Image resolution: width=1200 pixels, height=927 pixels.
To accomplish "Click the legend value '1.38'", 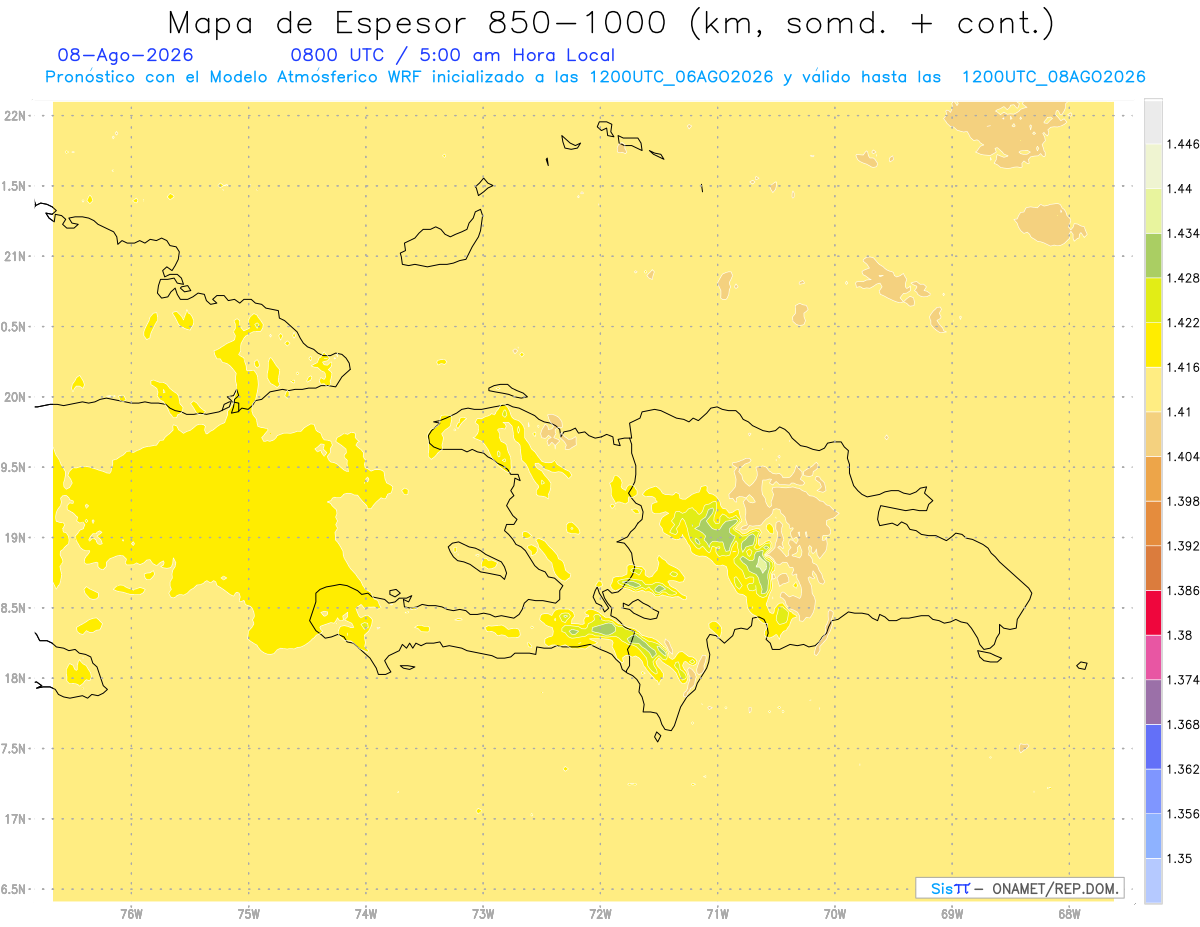I will click(1179, 635).
